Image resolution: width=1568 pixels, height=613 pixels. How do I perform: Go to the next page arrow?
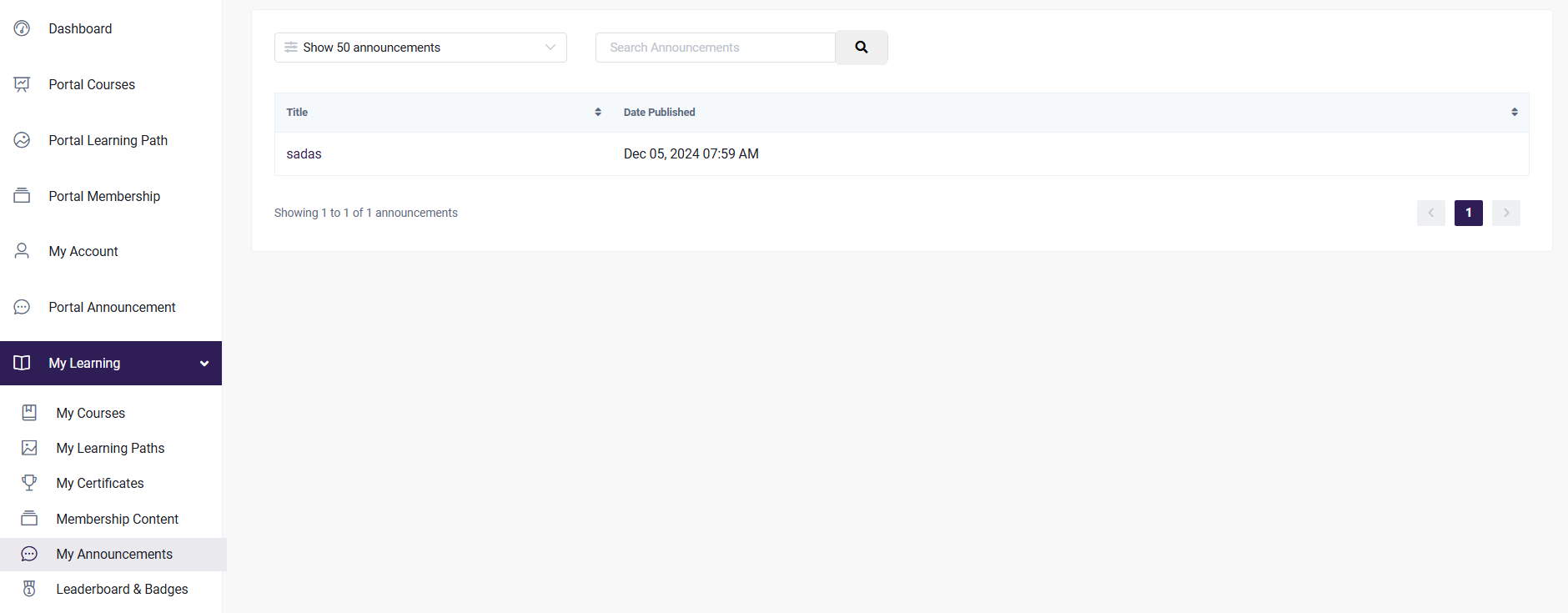tap(1506, 213)
